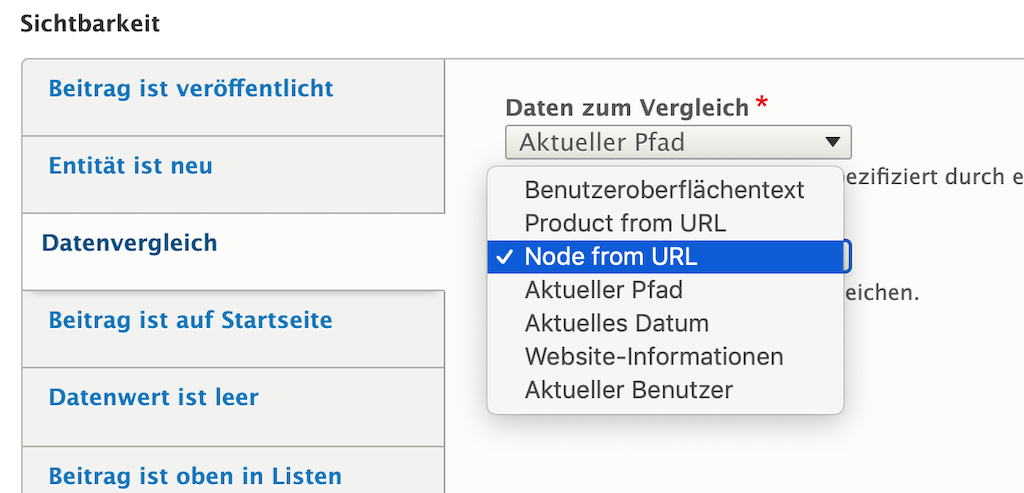Choose Benutzeroberflächentext from the list
This screenshot has width=1024, height=493.
pos(664,190)
